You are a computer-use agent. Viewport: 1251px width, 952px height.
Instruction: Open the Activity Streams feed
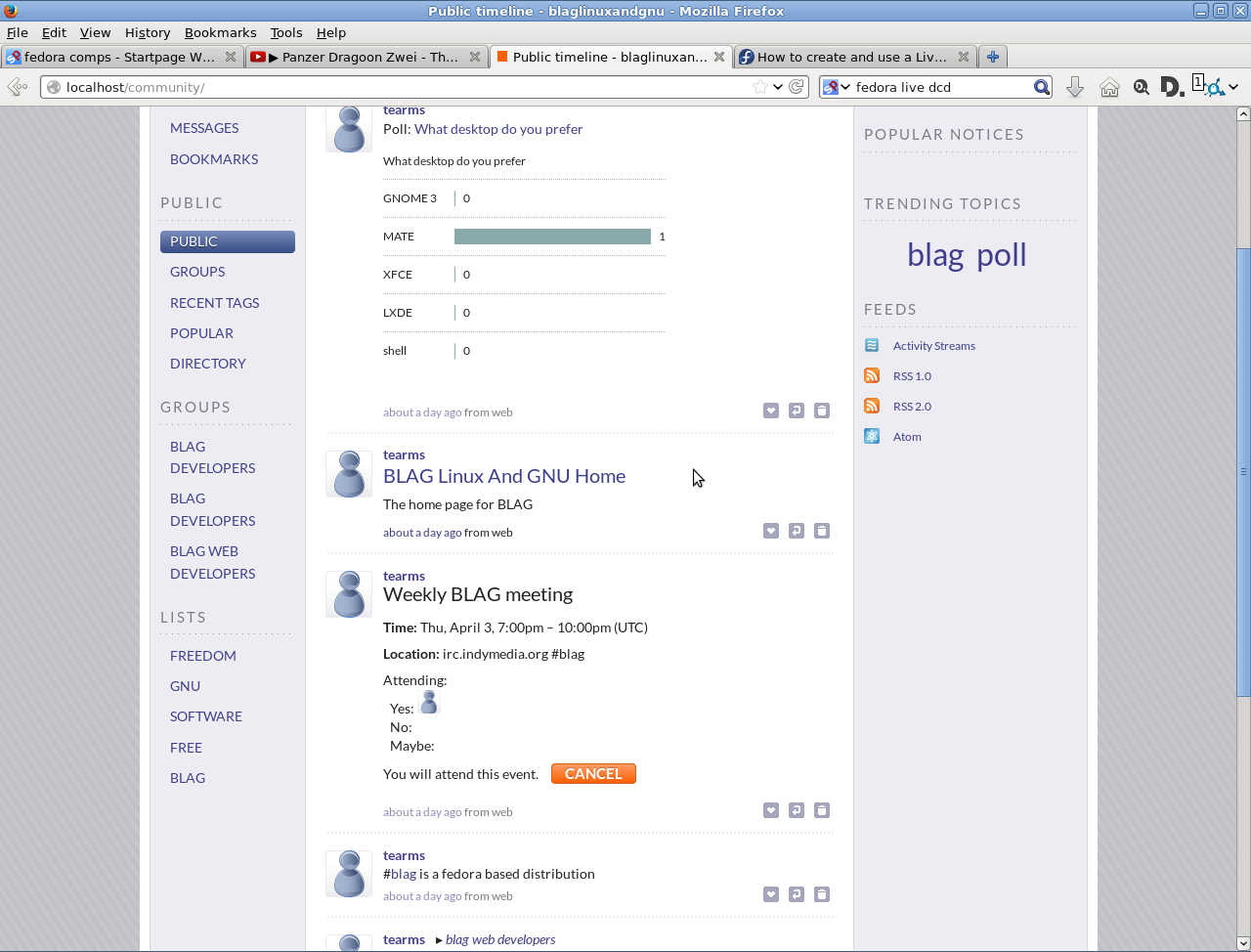pyautogui.click(x=933, y=346)
